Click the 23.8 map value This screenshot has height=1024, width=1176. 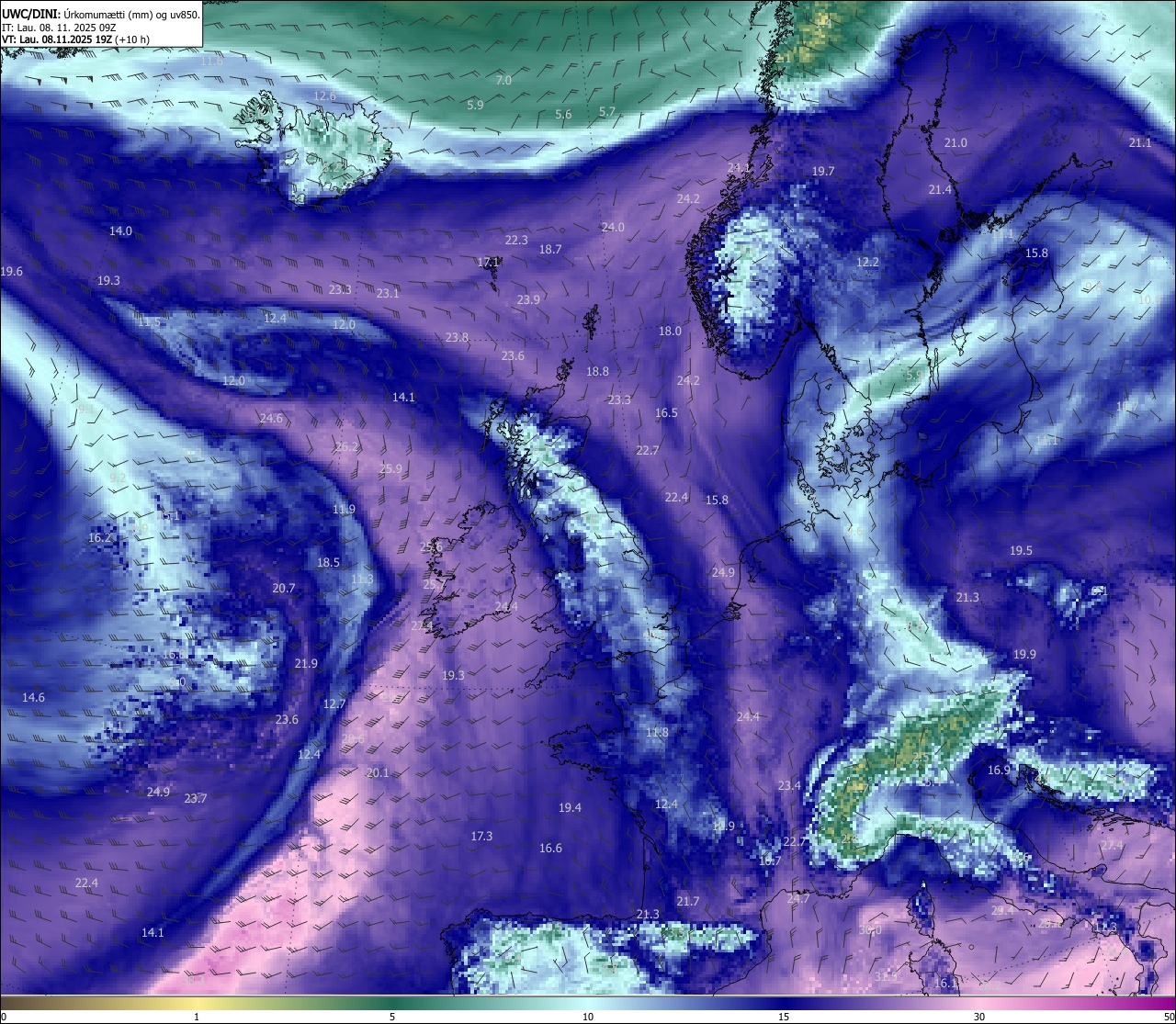pyautogui.click(x=457, y=338)
